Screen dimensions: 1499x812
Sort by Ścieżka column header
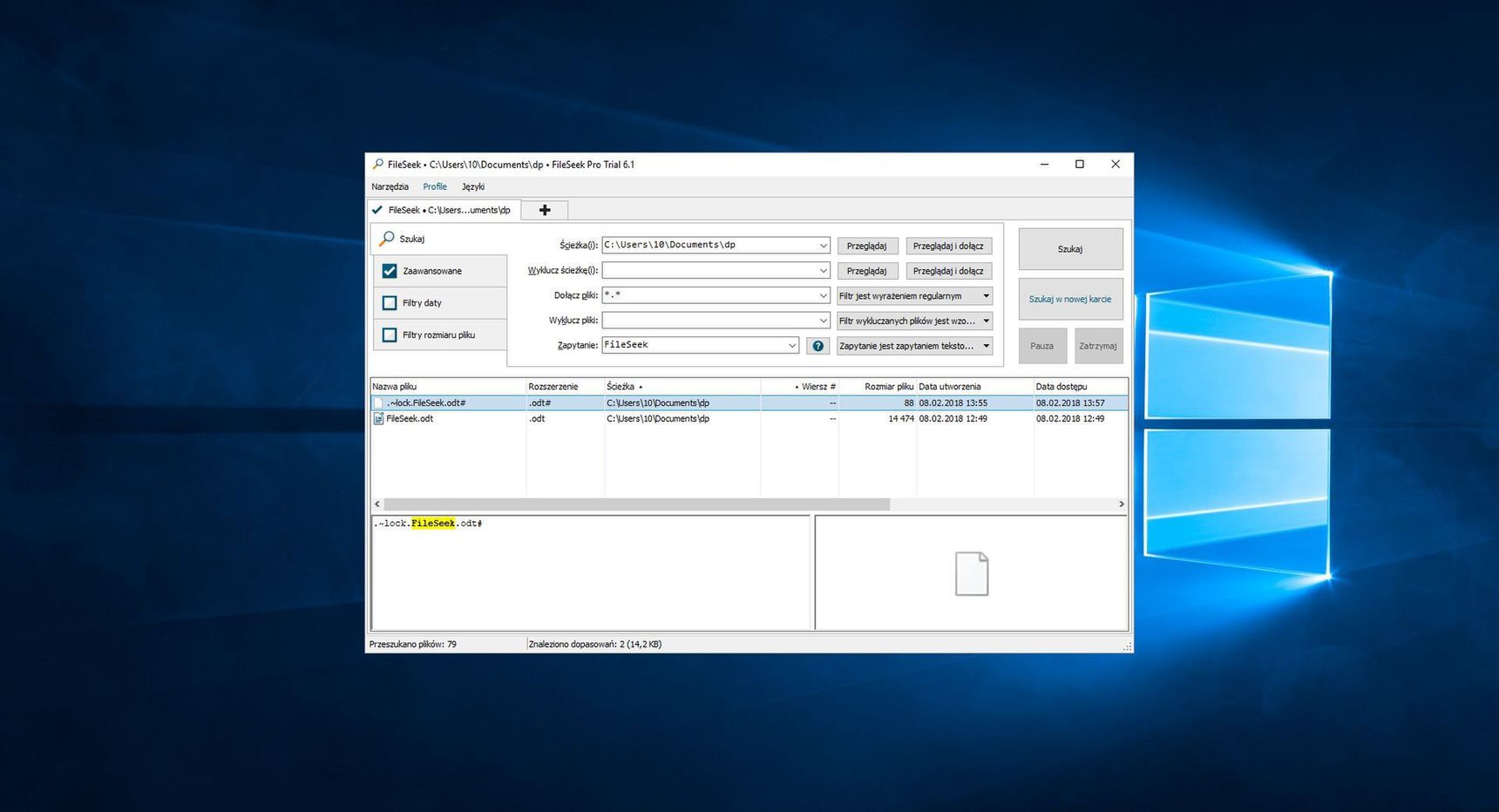point(682,387)
